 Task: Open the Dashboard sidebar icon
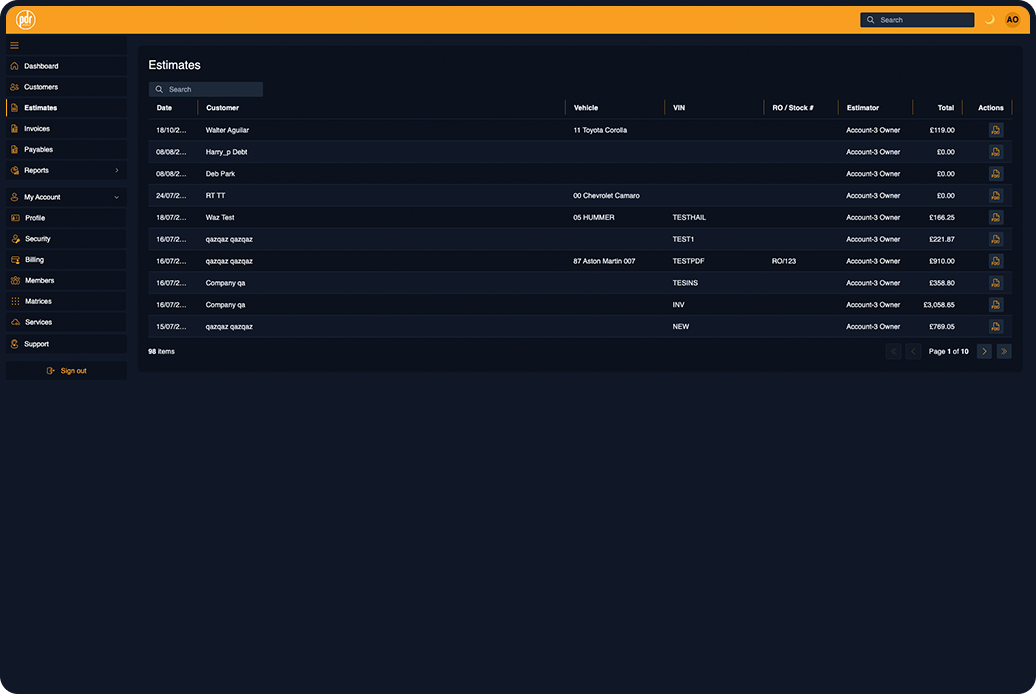14,66
